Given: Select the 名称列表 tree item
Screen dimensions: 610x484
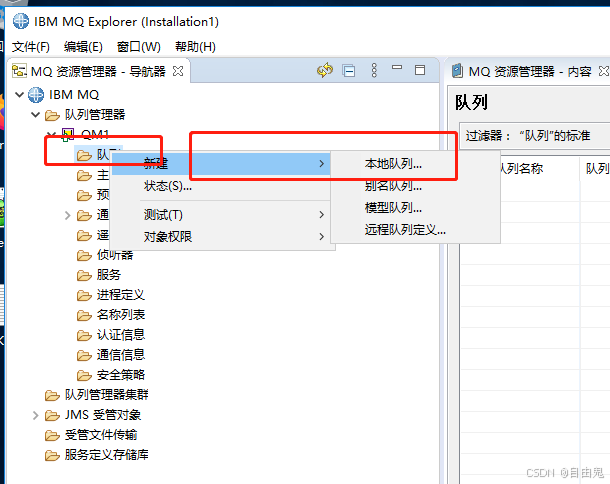Looking at the screenshot, I should coord(121,315).
